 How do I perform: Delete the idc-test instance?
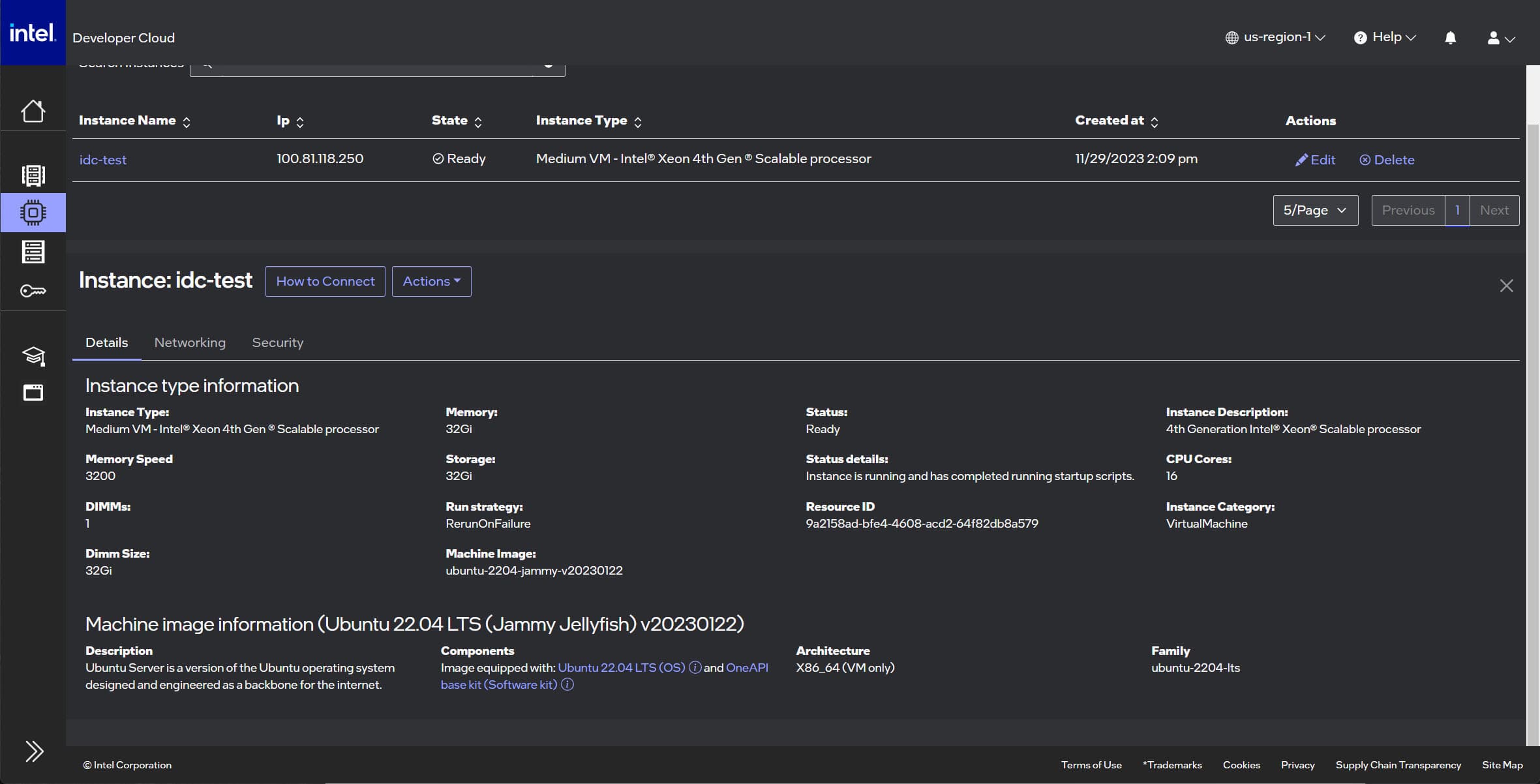[1387, 160]
